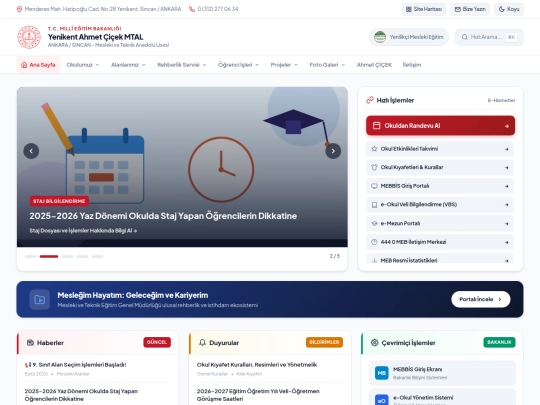Click the Hızlı Arama search field
This screenshot has width=540, height=405.
coord(489,37)
